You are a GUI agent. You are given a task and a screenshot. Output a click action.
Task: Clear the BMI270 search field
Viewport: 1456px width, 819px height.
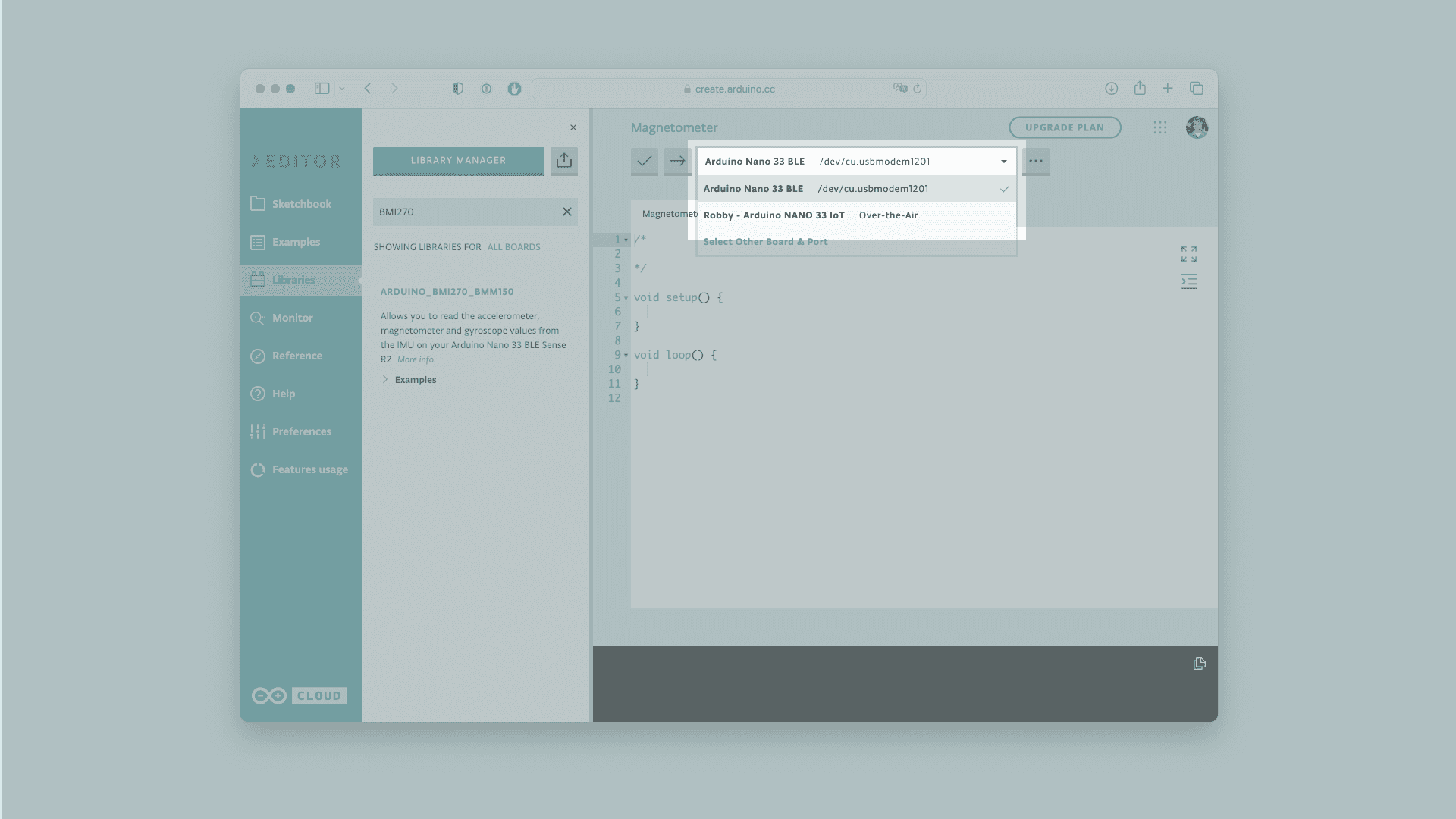click(566, 212)
